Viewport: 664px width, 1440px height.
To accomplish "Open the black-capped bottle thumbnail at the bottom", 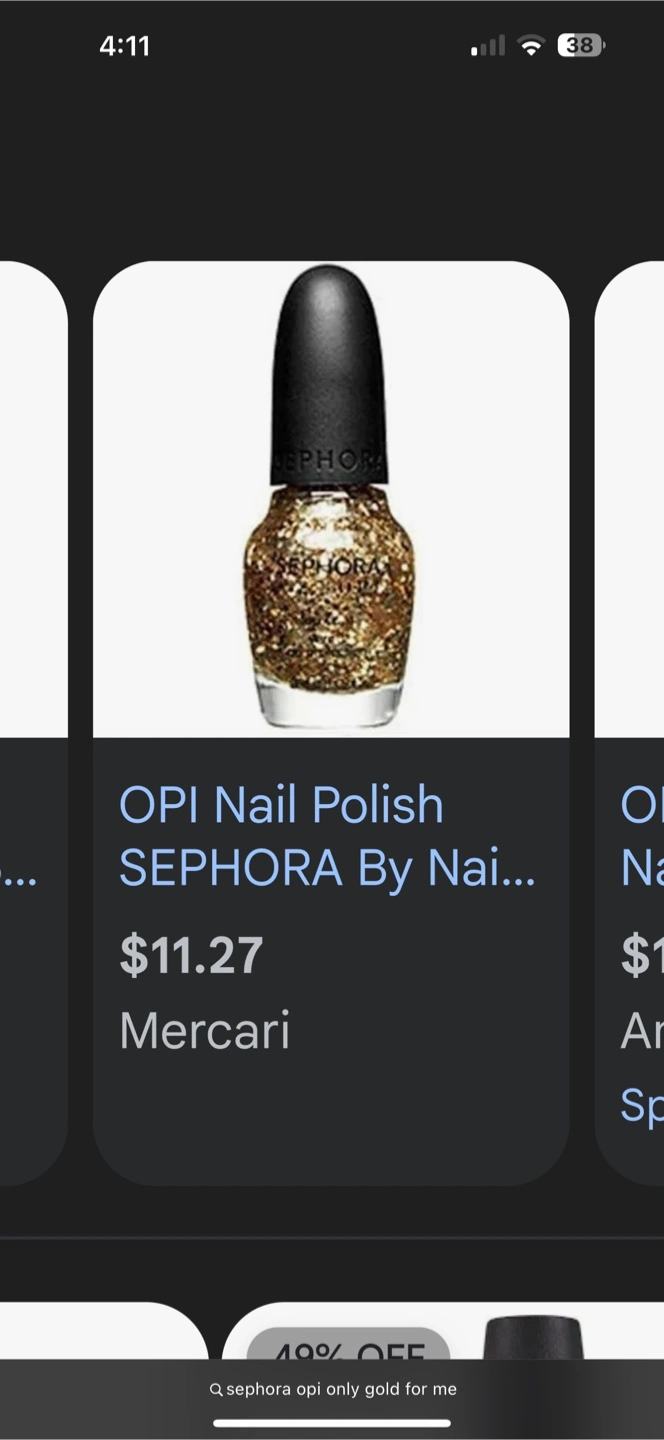I will point(532,1338).
